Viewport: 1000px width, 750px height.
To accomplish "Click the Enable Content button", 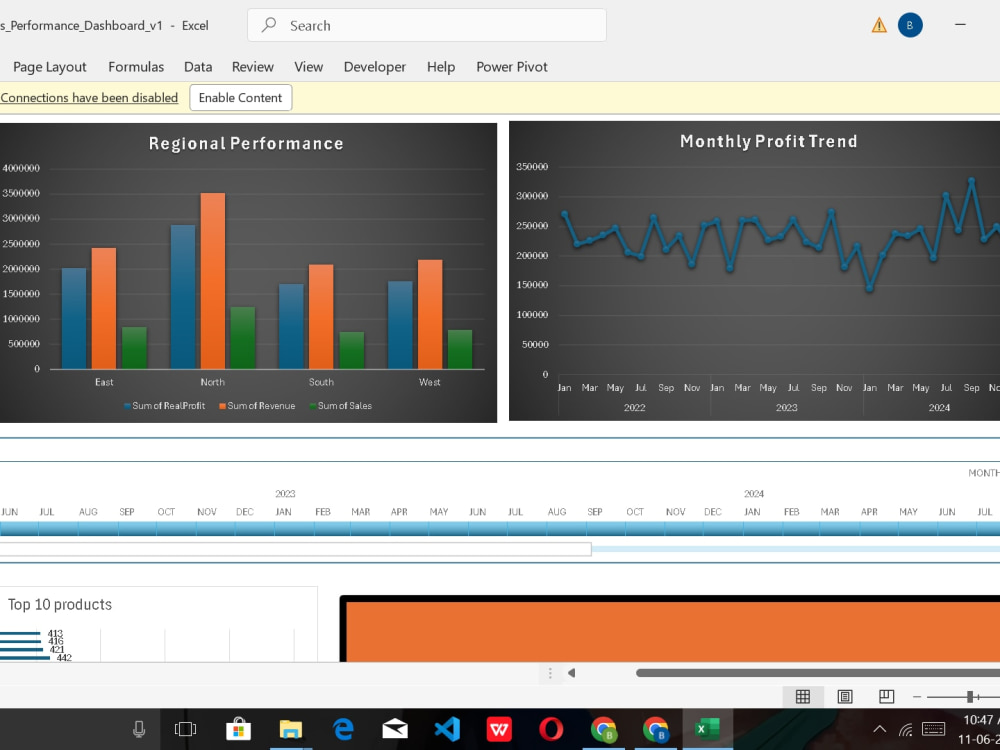I will pyautogui.click(x=240, y=98).
